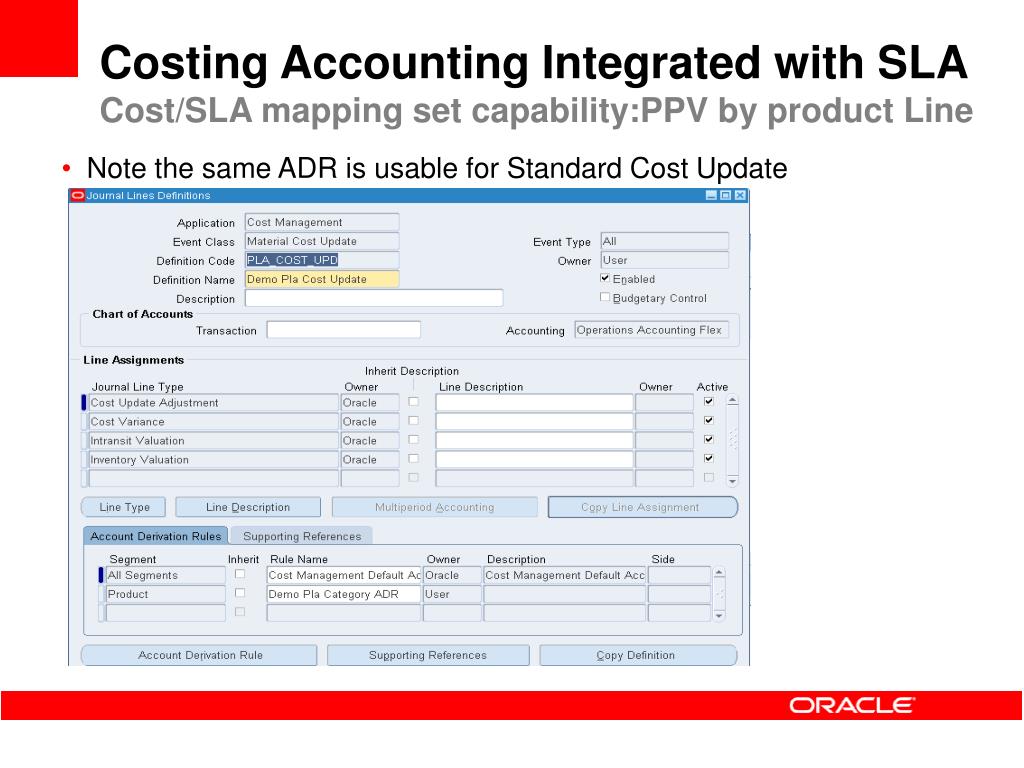Uncheck Active for Cost Update Adjustment

click(x=709, y=402)
